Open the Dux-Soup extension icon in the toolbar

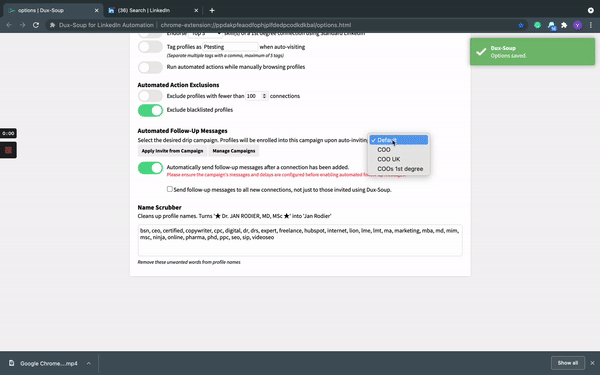click(551, 26)
